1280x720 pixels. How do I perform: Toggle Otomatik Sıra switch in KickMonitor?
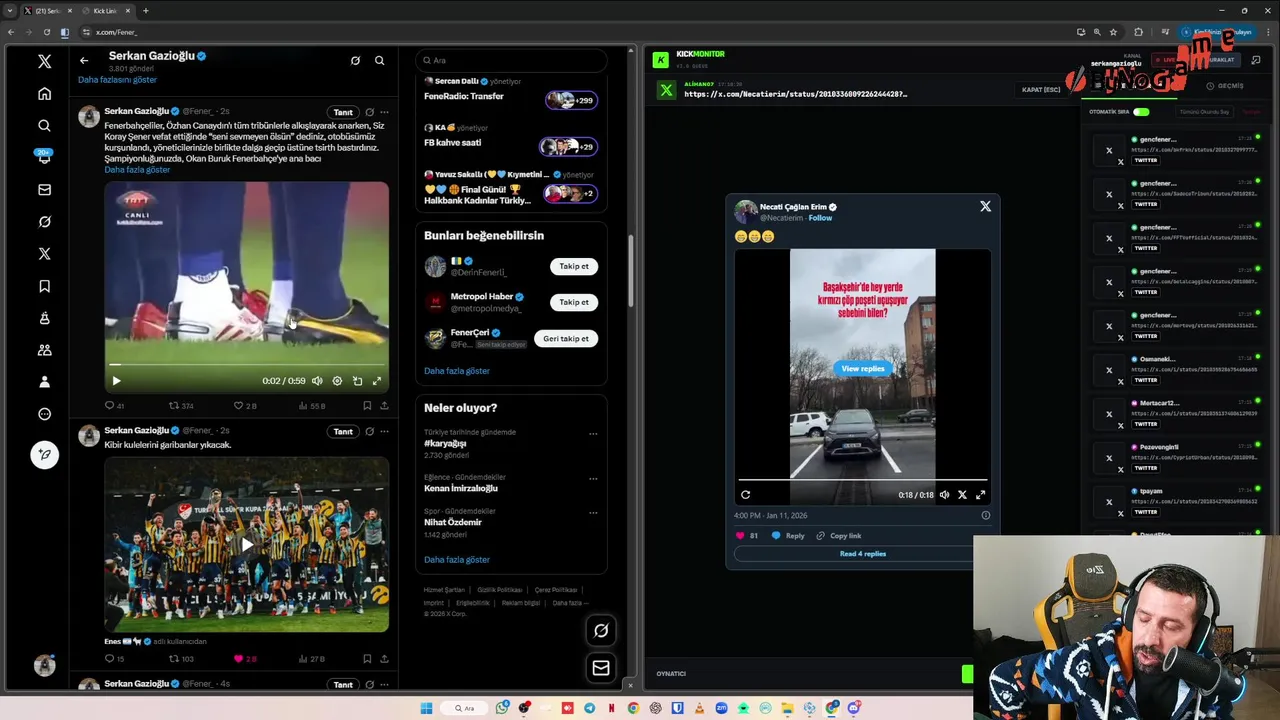pyautogui.click(x=1141, y=112)
